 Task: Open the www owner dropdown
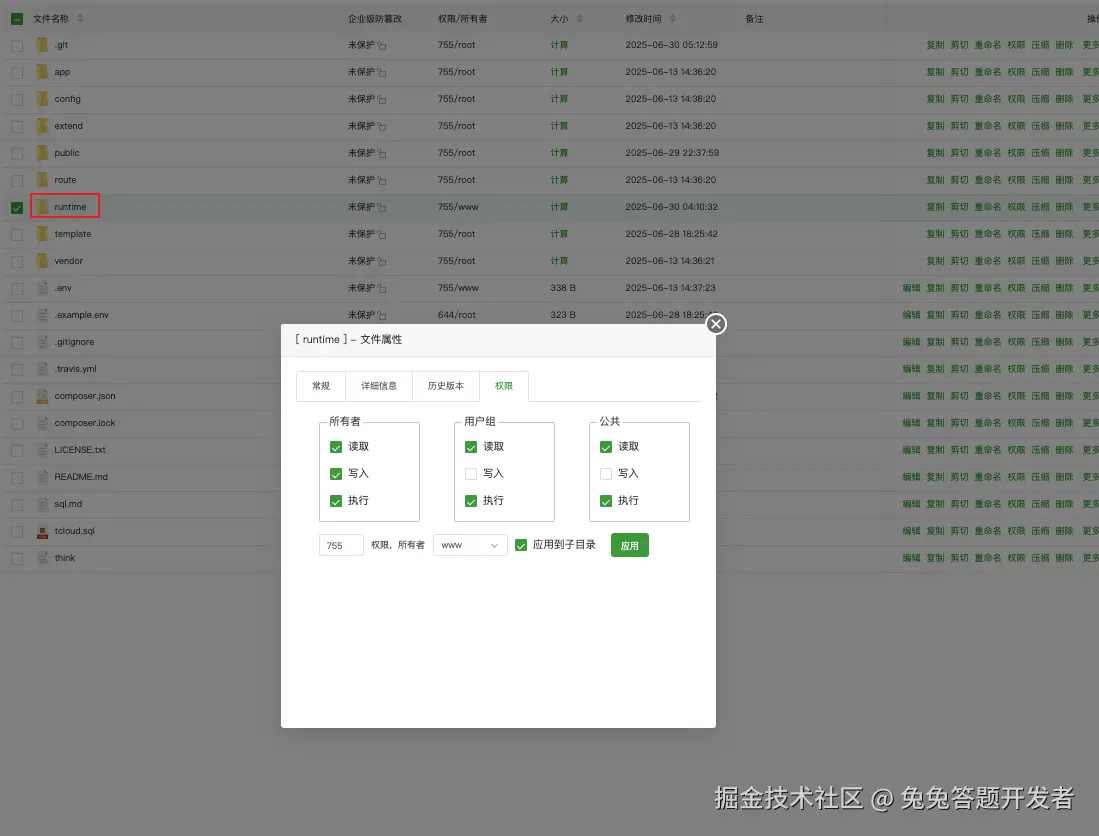(469, 544)
